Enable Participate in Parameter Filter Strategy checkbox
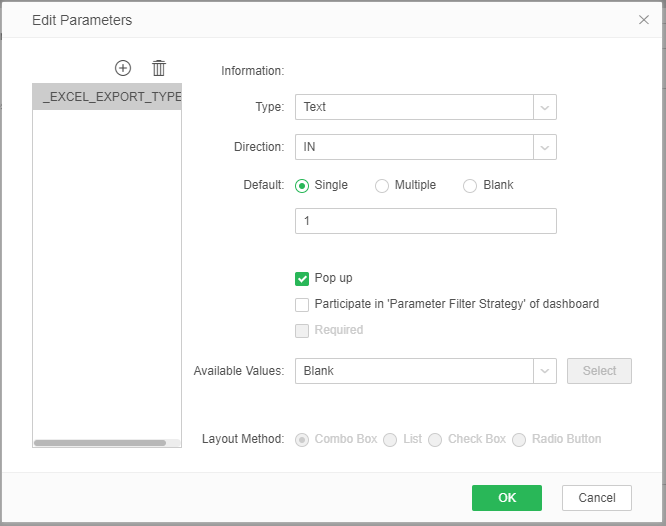This screenshot has height=526, width=666. [302, 304]
